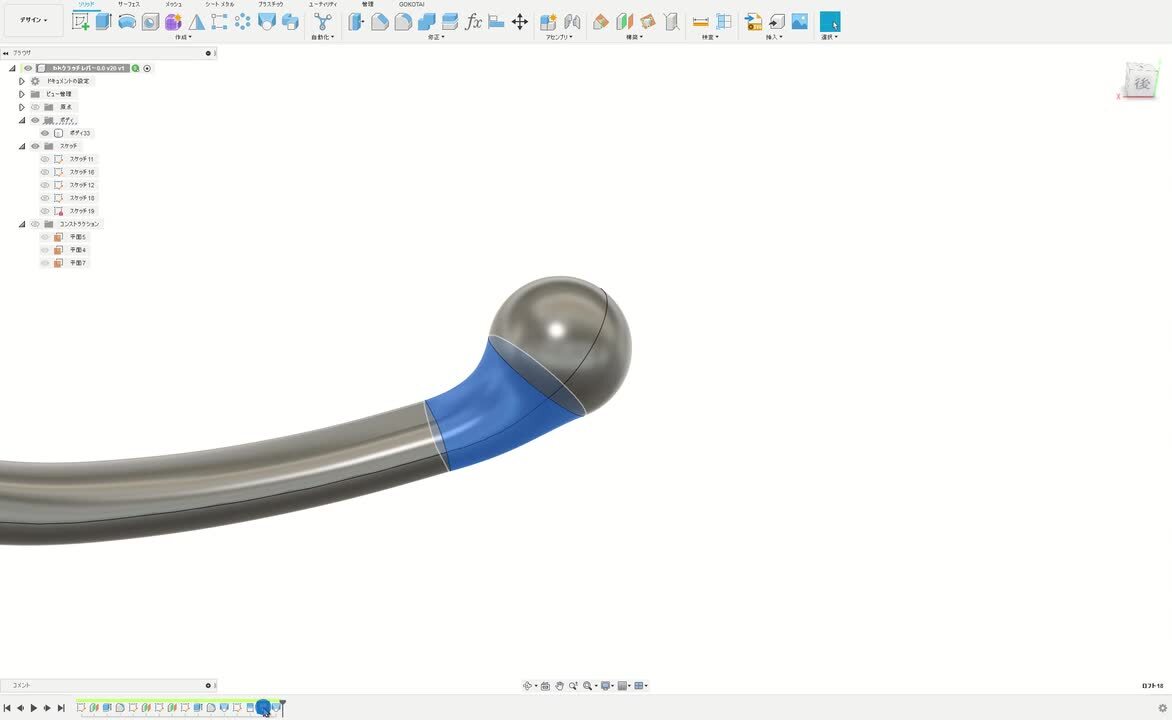The image size is (1172, 720).
Task: Open timeline settings gear icon
Action: [1162, 707]
